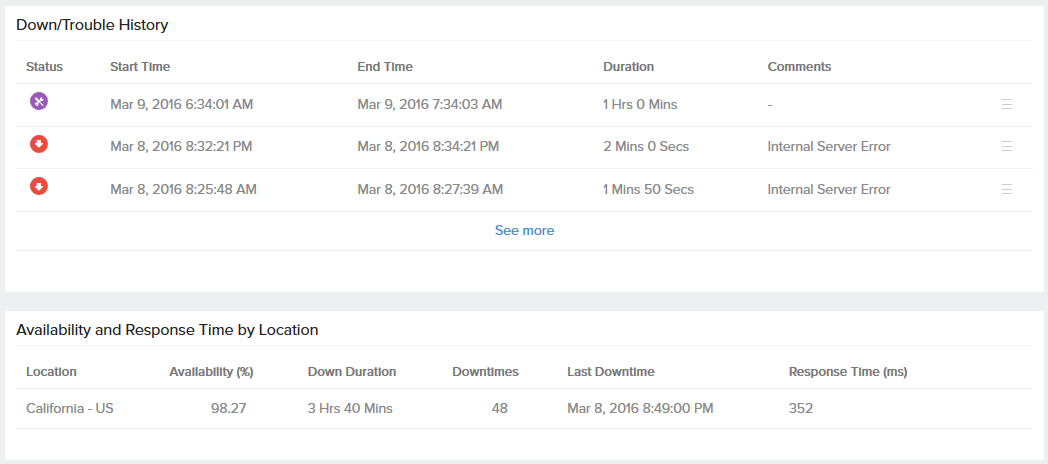Click the Availability (%) column header
Screen dimensions: 1048x464
tap(211, 372)
